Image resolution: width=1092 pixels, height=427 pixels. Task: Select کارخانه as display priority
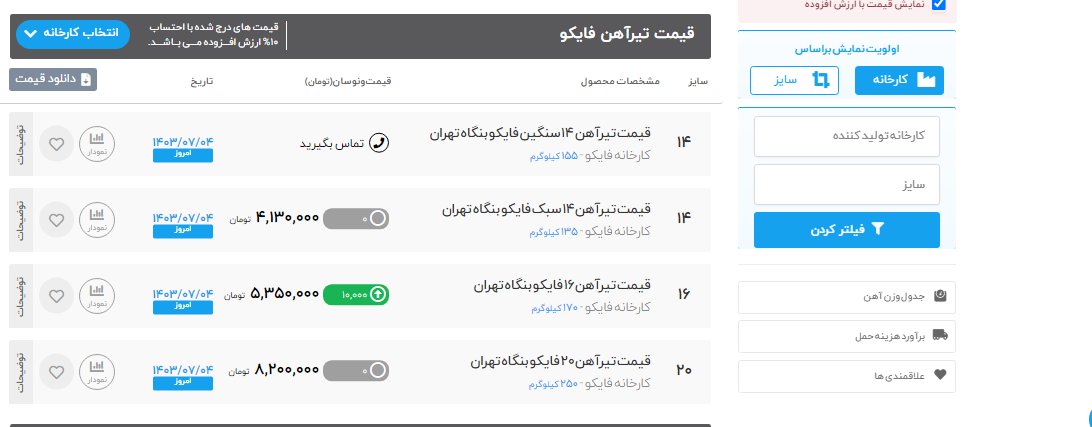pyautogui.click(x=899, y=80)
